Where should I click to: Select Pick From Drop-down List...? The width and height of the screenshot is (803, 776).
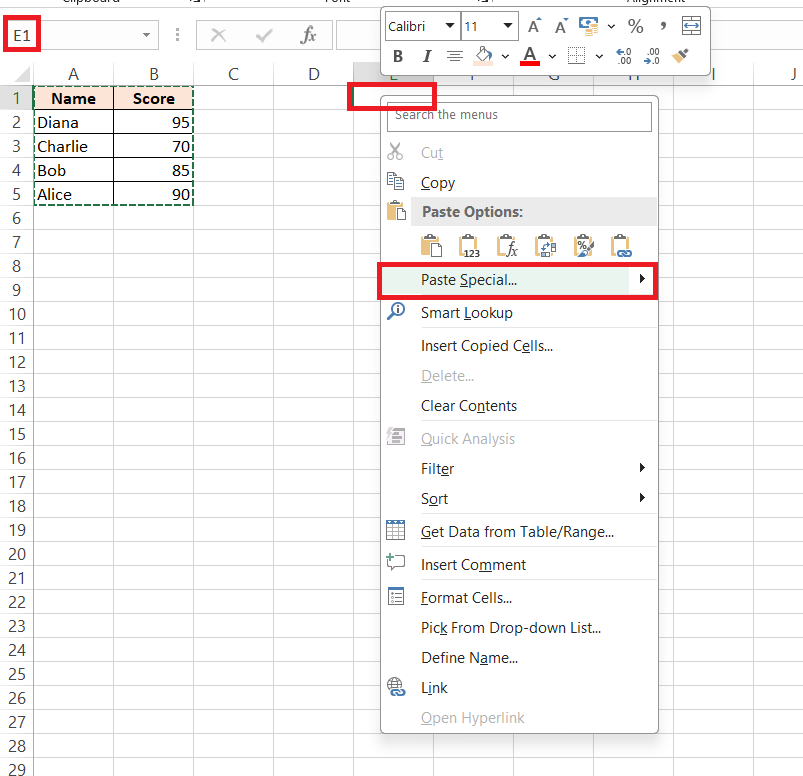(519, 627)
